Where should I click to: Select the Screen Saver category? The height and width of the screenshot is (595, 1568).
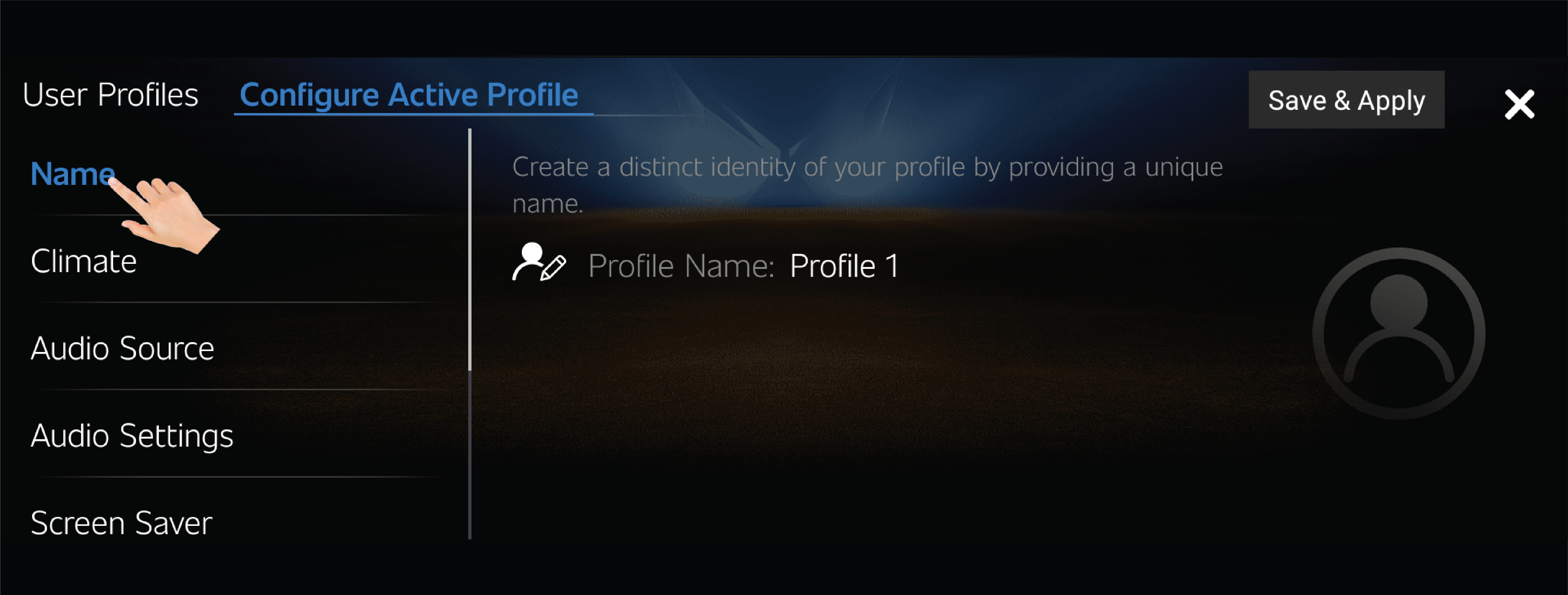121,523
